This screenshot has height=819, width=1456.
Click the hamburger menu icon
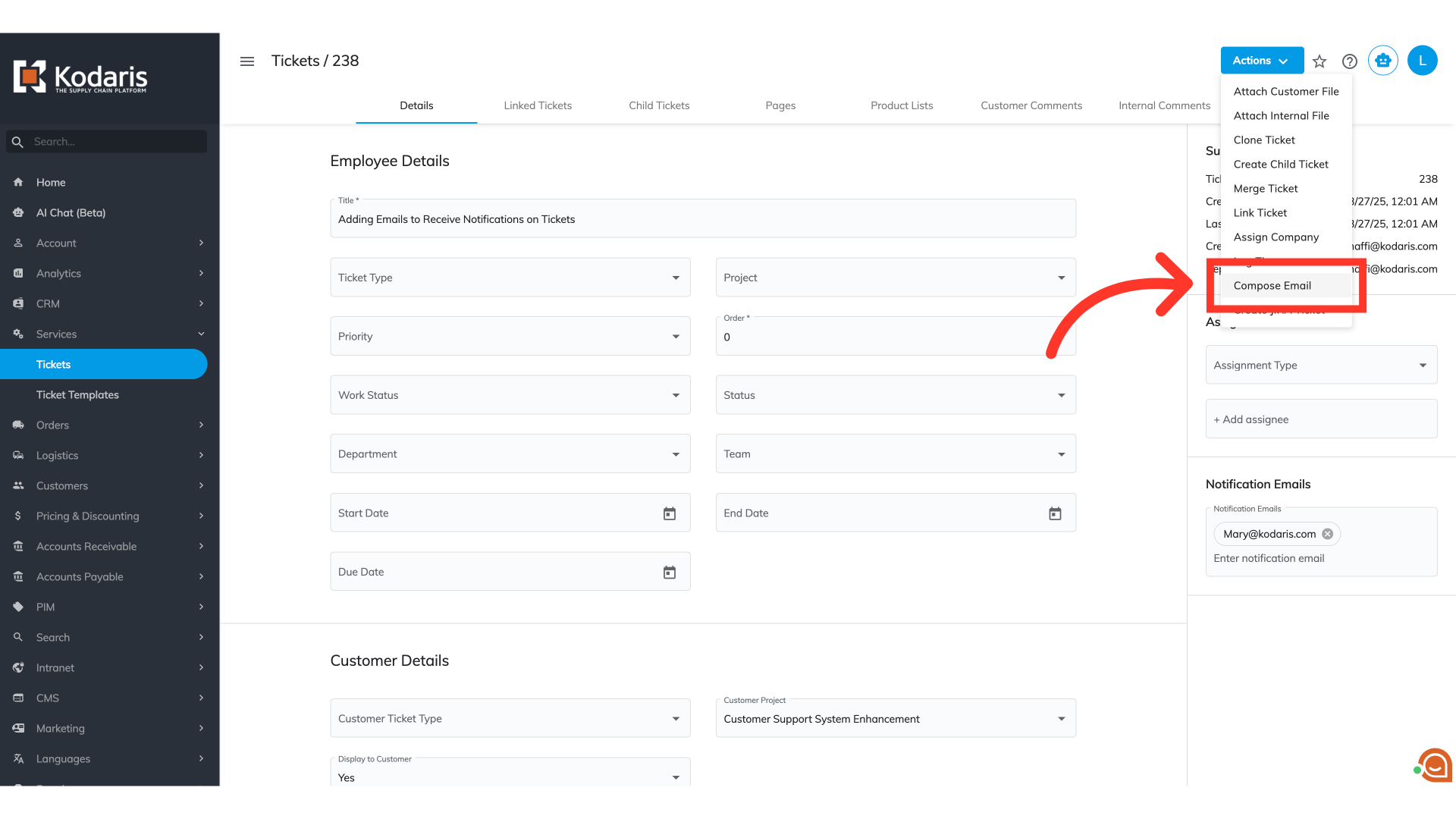coord(247,61)
